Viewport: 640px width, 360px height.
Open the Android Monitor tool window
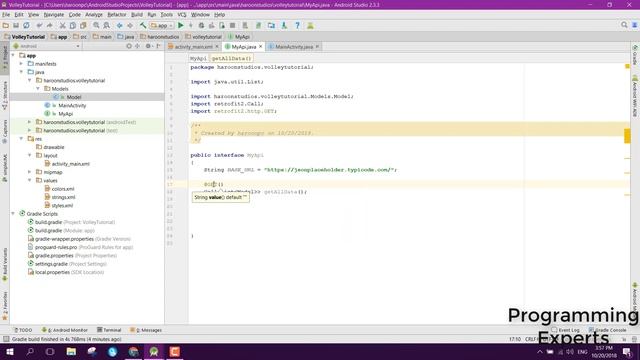64,330
